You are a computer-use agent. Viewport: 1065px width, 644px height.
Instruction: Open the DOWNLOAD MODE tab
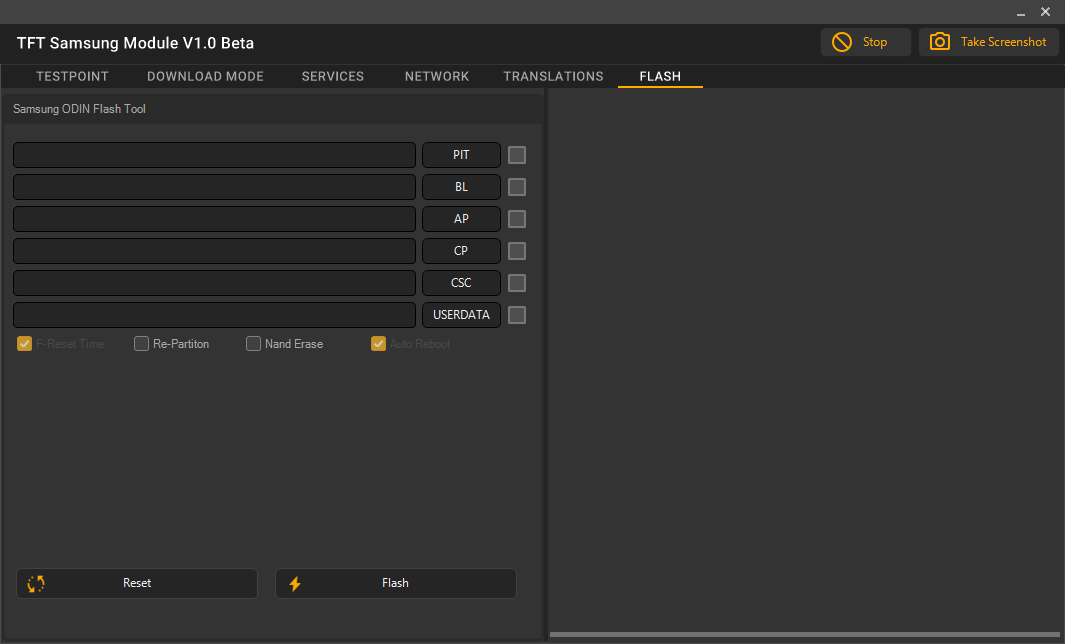[205, 76]
